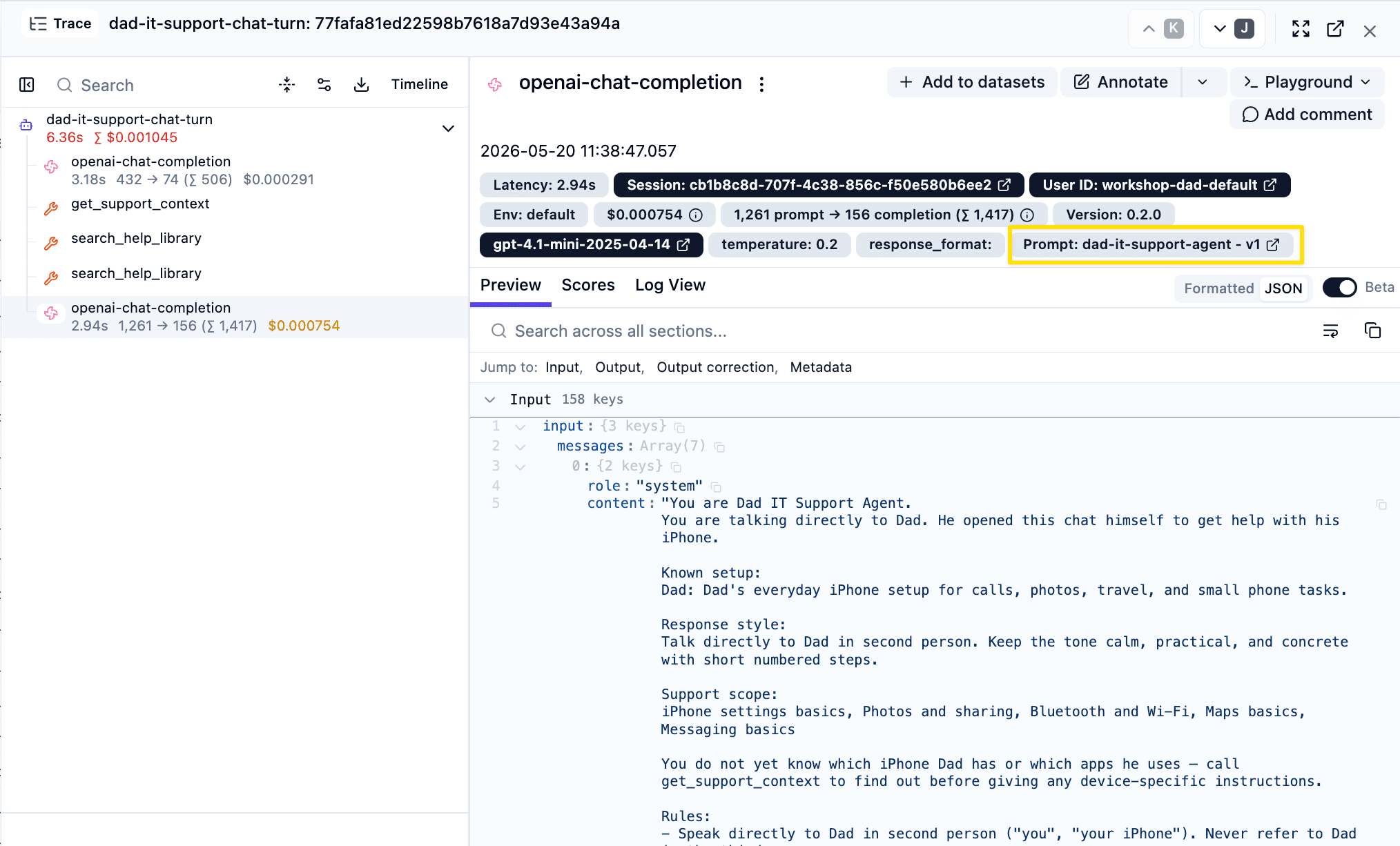Screen dimensions: 1400x846
Task: Copy the messages array value
Action: pyautogui.click(x=719, y=448)
